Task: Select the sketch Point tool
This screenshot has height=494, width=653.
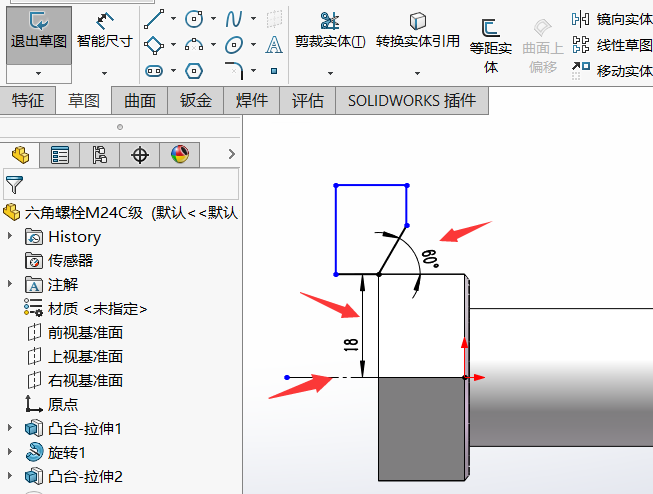Action: tap(274, 71)
